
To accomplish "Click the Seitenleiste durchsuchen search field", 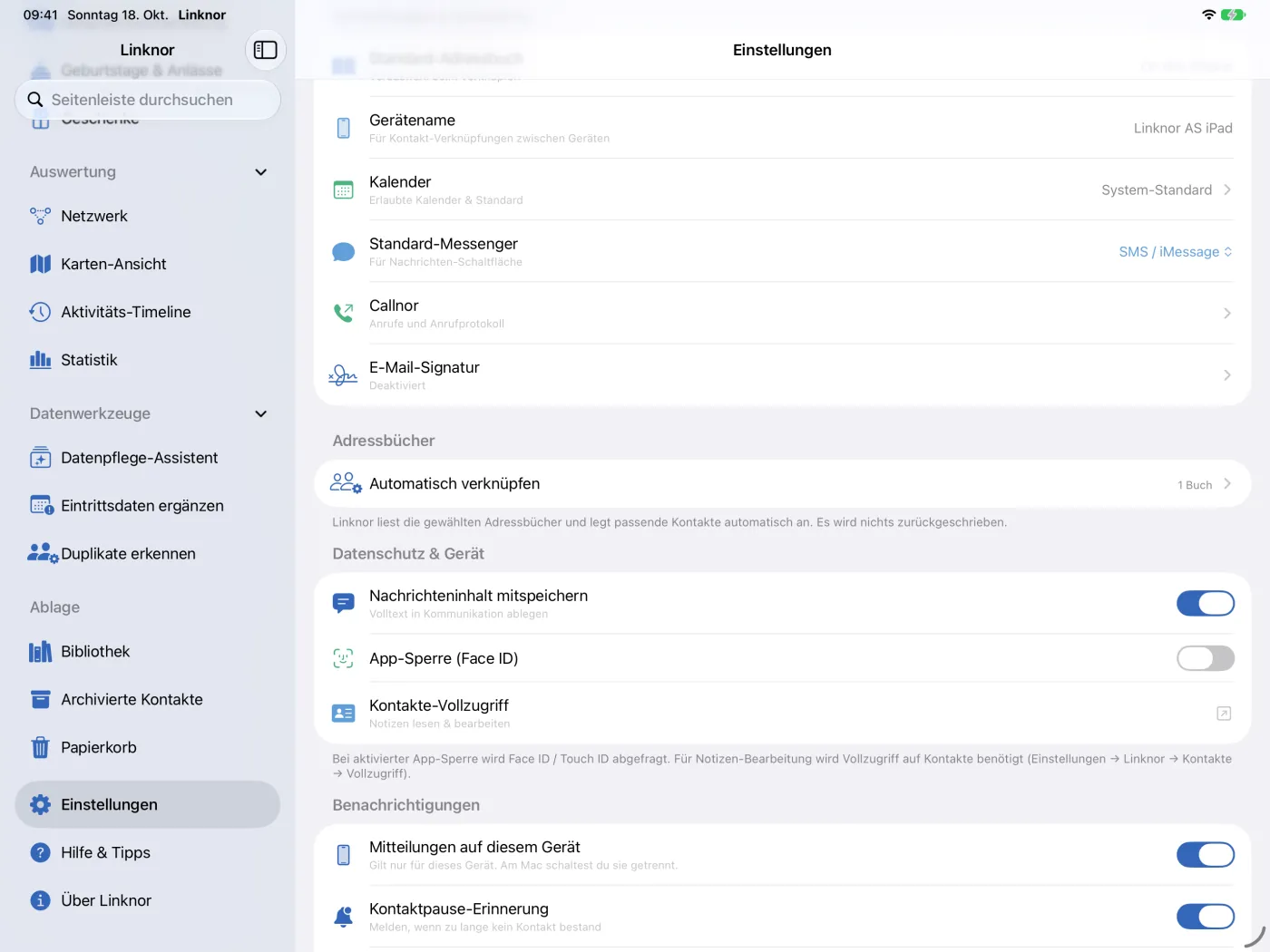I will tap(148, 100).
